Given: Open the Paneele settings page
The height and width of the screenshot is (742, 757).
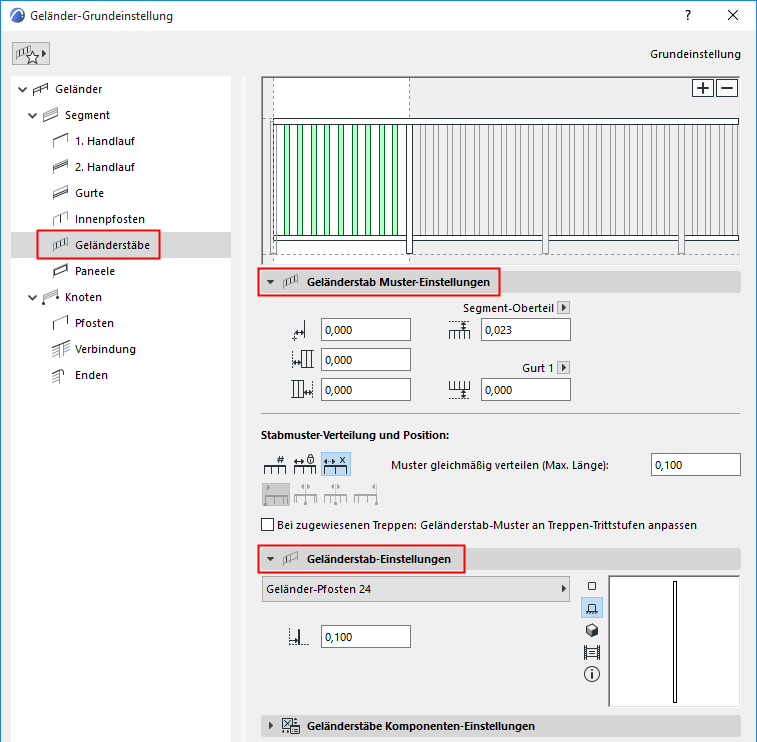Looking at the screenshot, I should 95,271.
